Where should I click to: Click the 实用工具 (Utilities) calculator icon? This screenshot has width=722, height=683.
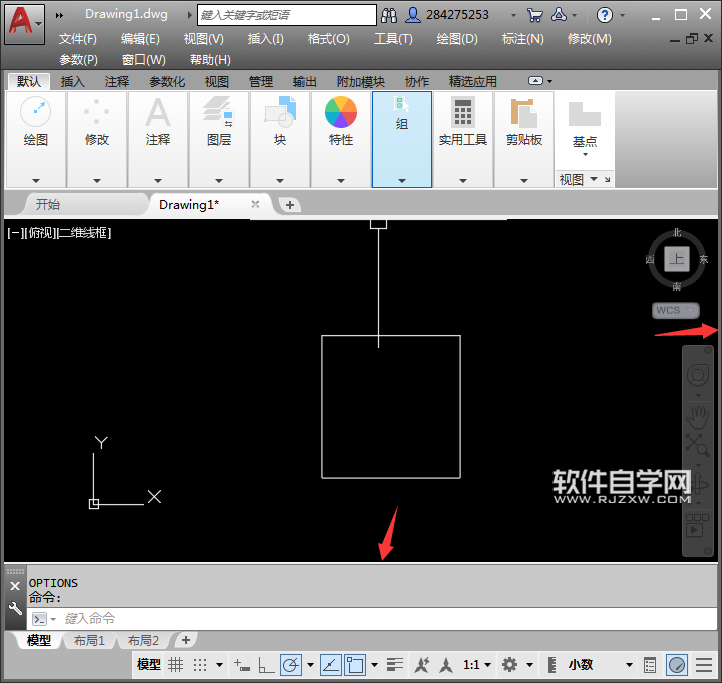[x=462, y=112]
